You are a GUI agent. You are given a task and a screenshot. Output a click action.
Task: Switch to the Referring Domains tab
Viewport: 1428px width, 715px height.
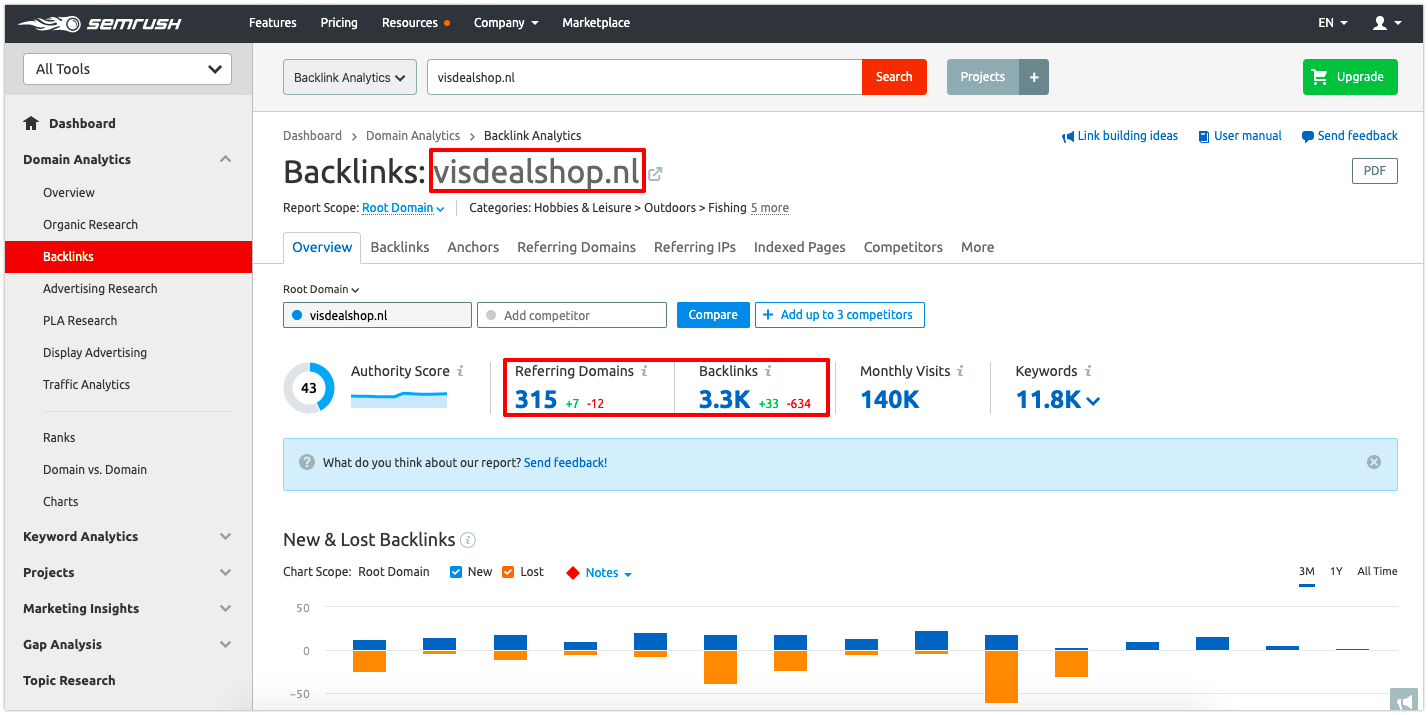576,247
